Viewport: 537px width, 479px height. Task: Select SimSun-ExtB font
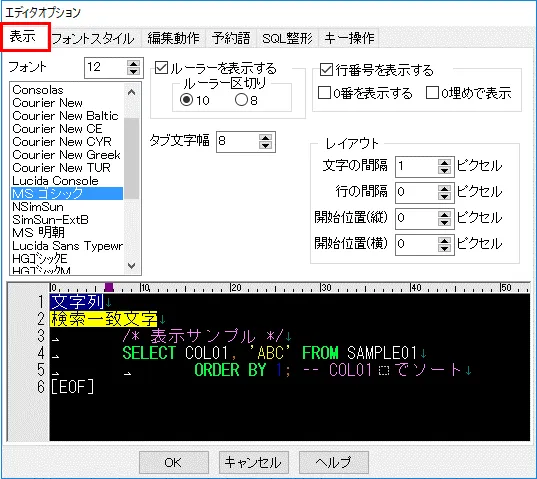coord(67,220)
